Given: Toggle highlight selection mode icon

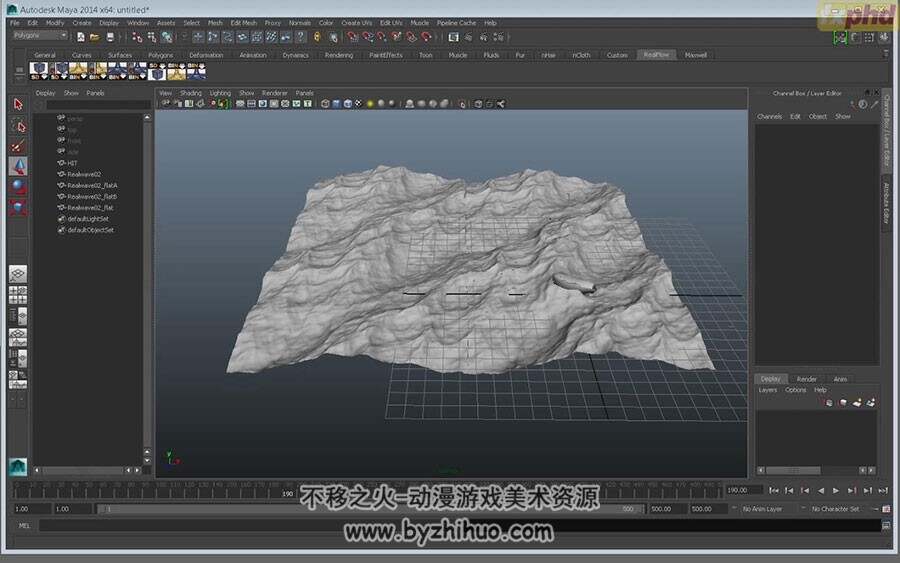Looking at the screenshot, I should pyautogui.click(x=333, y=37).
